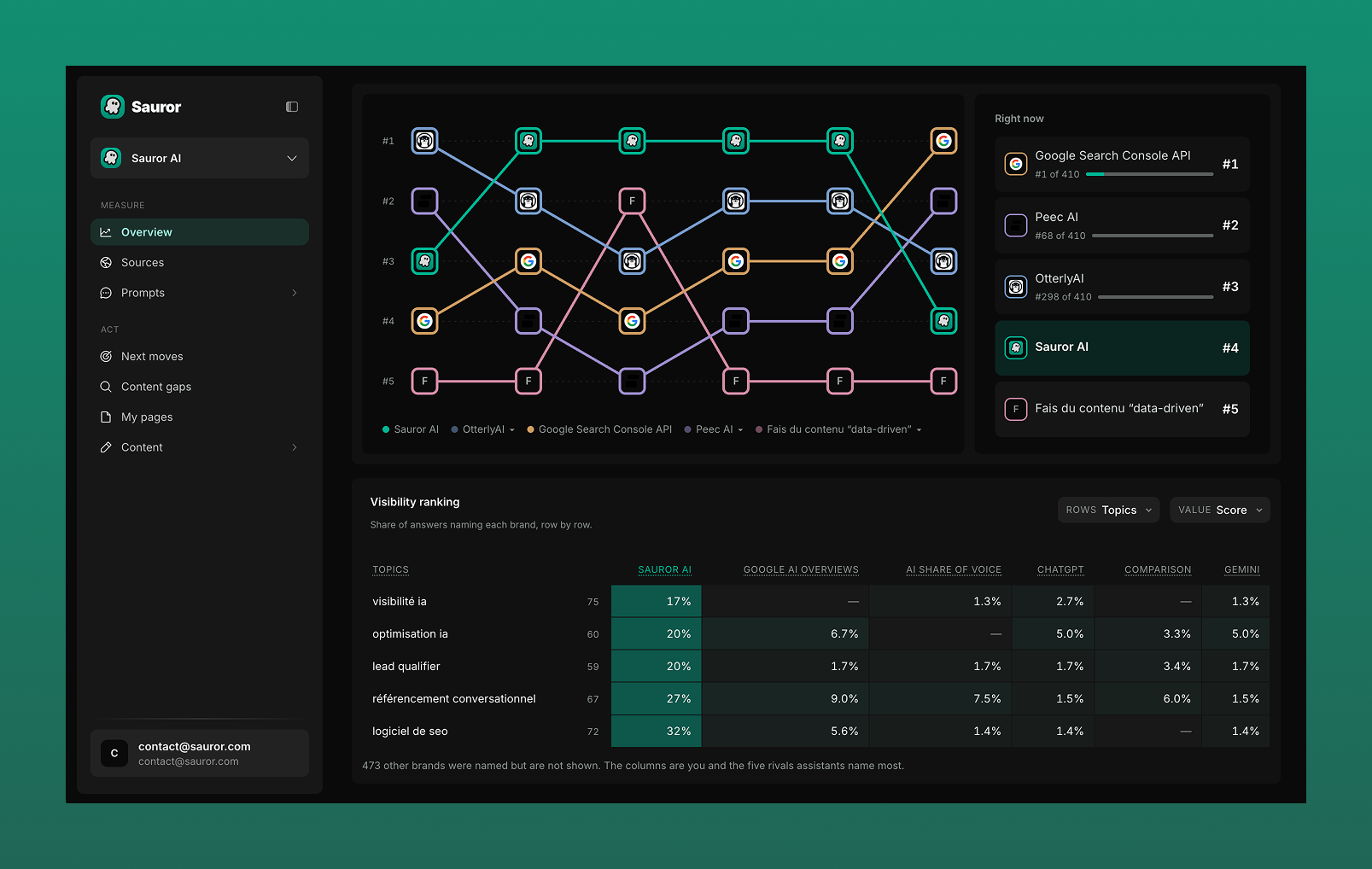Go to Sources in the sidebar
This screenshot has width=1372, height=869.
[x=200, y=262]
